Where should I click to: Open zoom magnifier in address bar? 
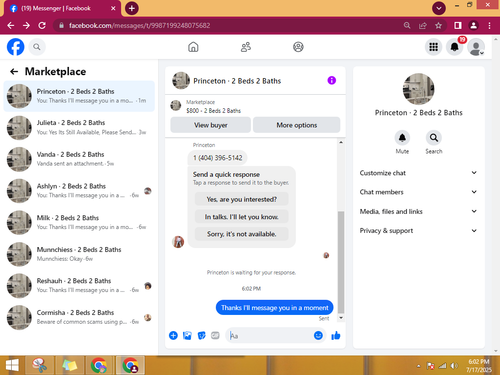(x=407, y=25)
